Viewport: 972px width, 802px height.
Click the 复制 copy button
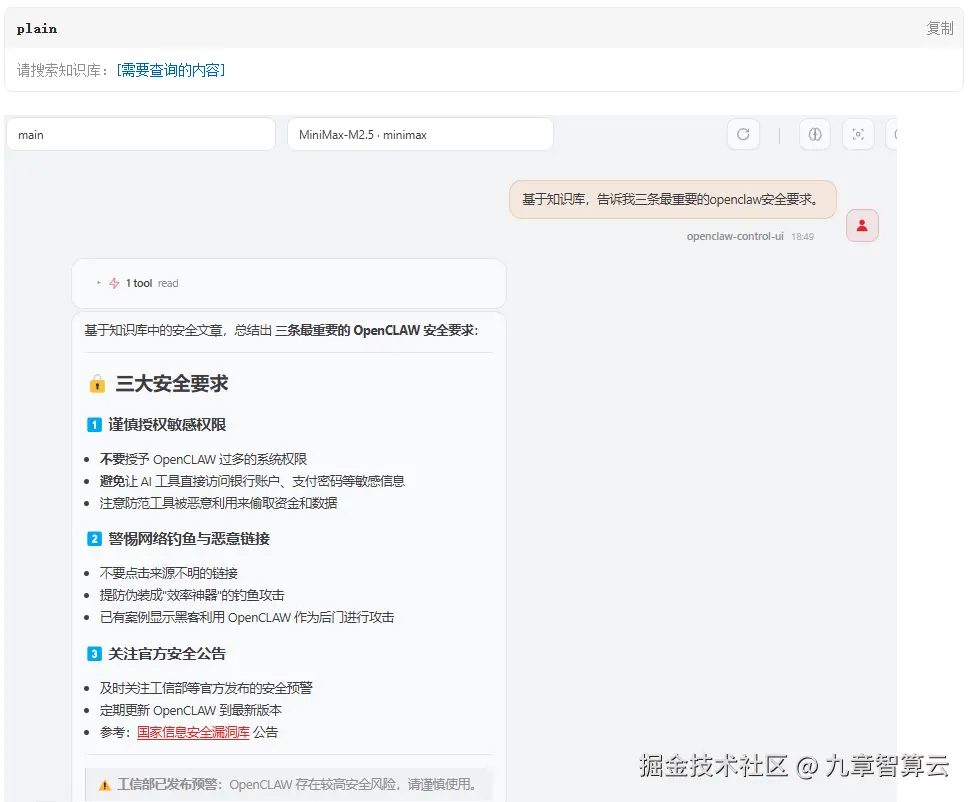pos(939,28)
